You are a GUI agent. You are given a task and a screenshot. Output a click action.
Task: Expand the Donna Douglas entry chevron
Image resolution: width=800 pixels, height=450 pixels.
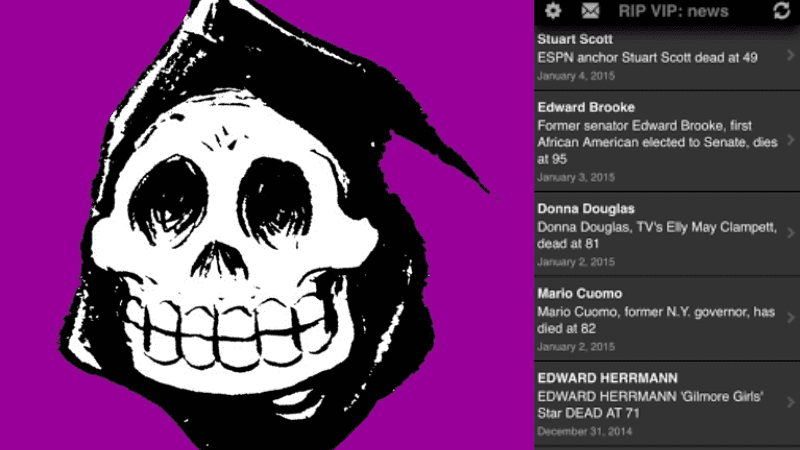[790, 233]
